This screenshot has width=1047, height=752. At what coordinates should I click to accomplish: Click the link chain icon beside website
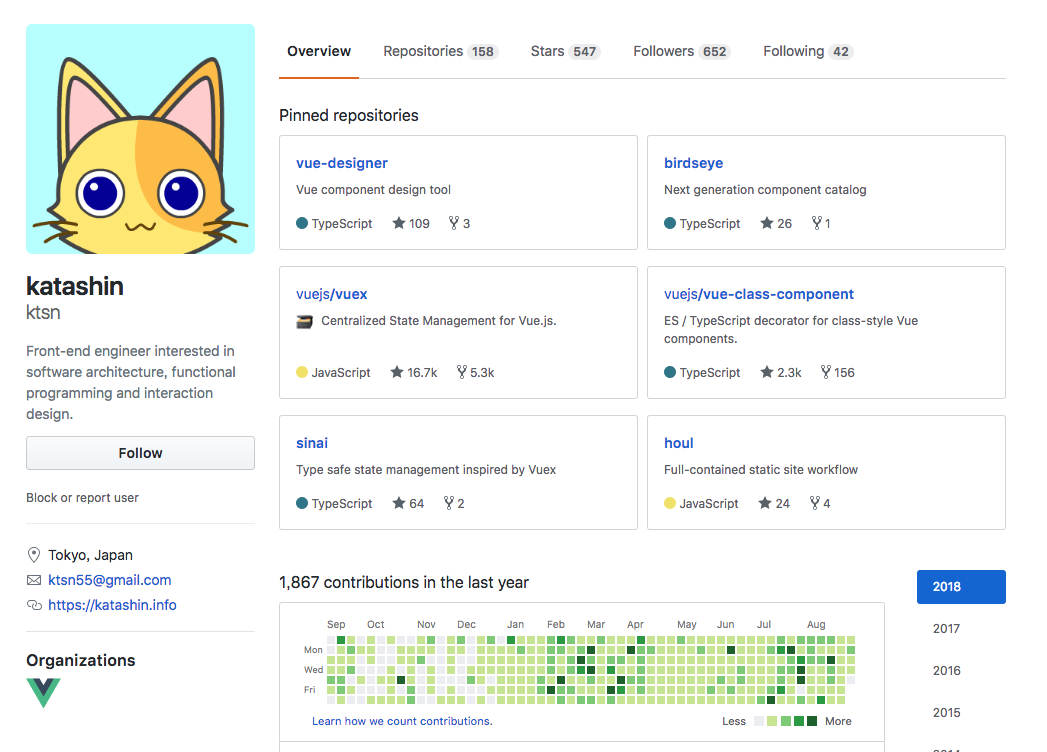click(34, 605)
